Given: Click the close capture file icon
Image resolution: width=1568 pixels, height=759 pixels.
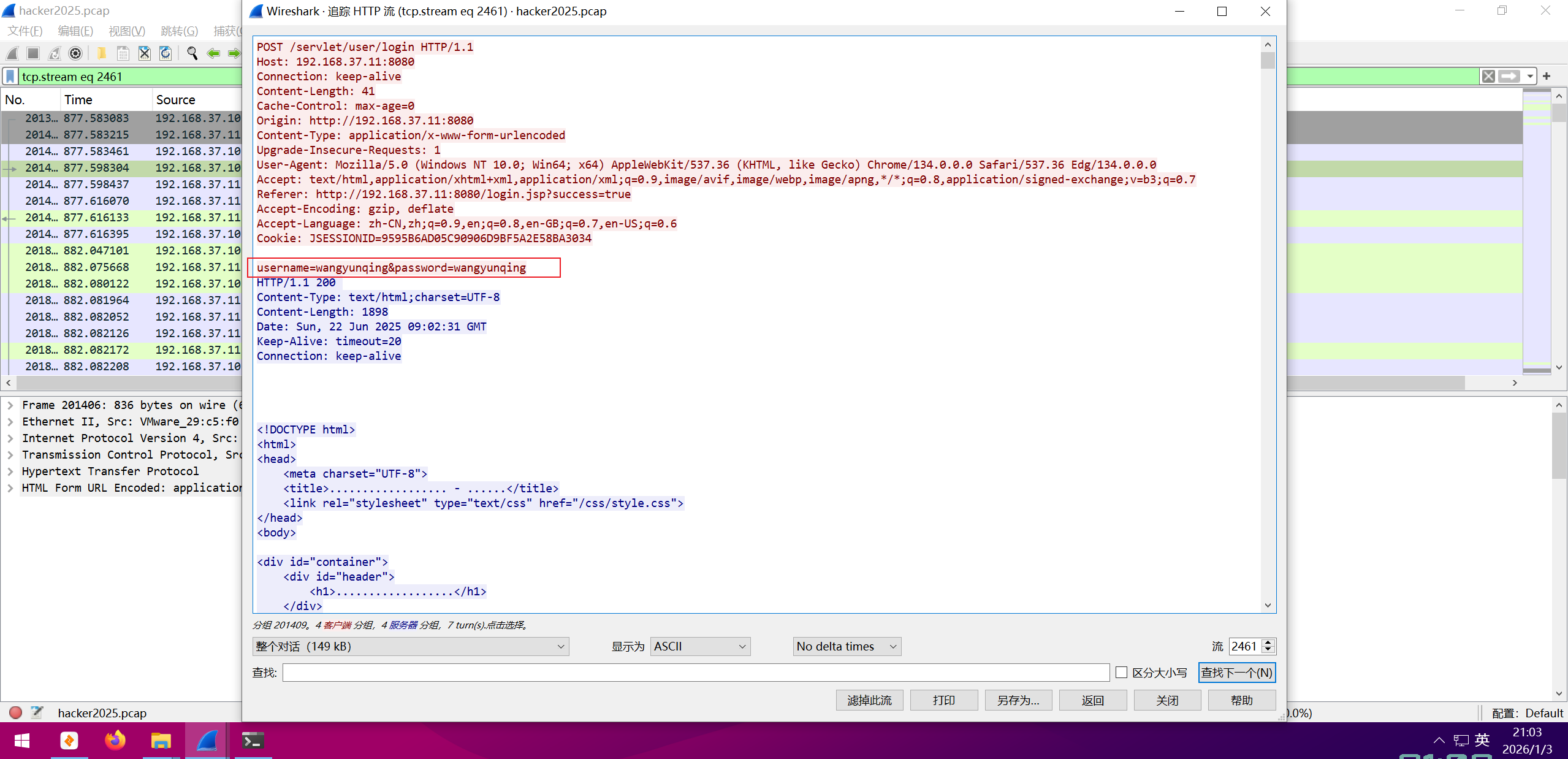Looking at the screenshot, I should pyautogui.click(x=144, y=54).
